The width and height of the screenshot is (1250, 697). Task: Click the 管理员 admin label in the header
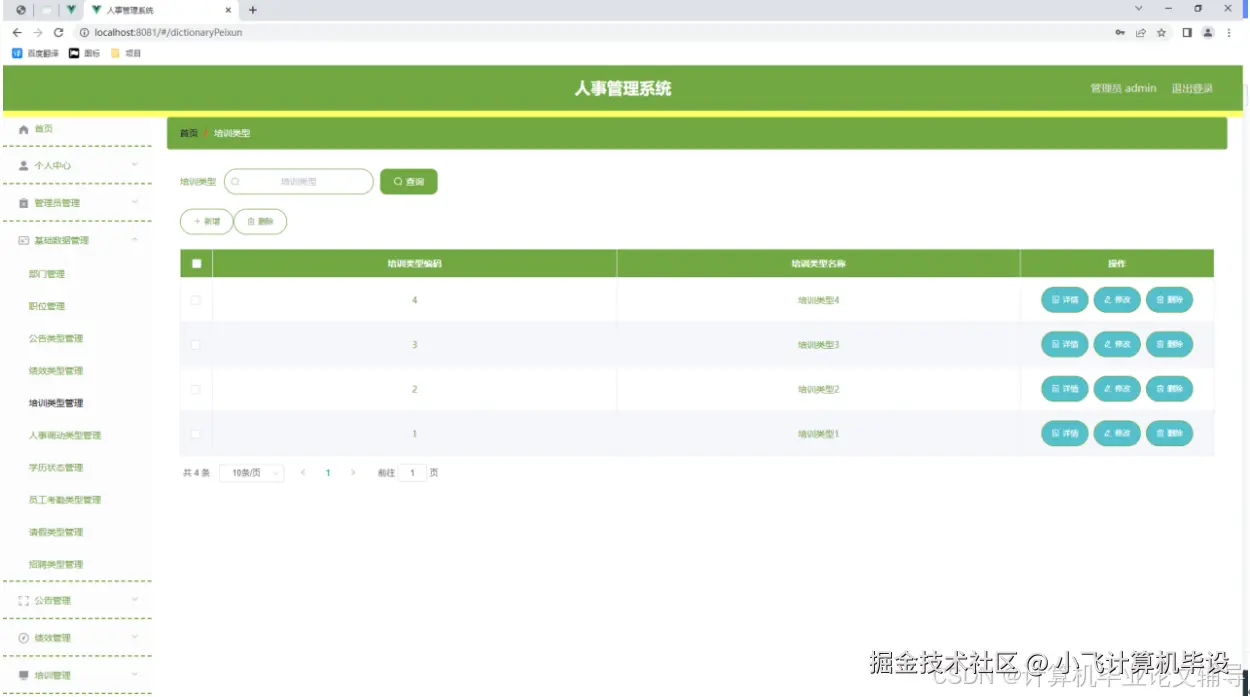pos(1123,89)
